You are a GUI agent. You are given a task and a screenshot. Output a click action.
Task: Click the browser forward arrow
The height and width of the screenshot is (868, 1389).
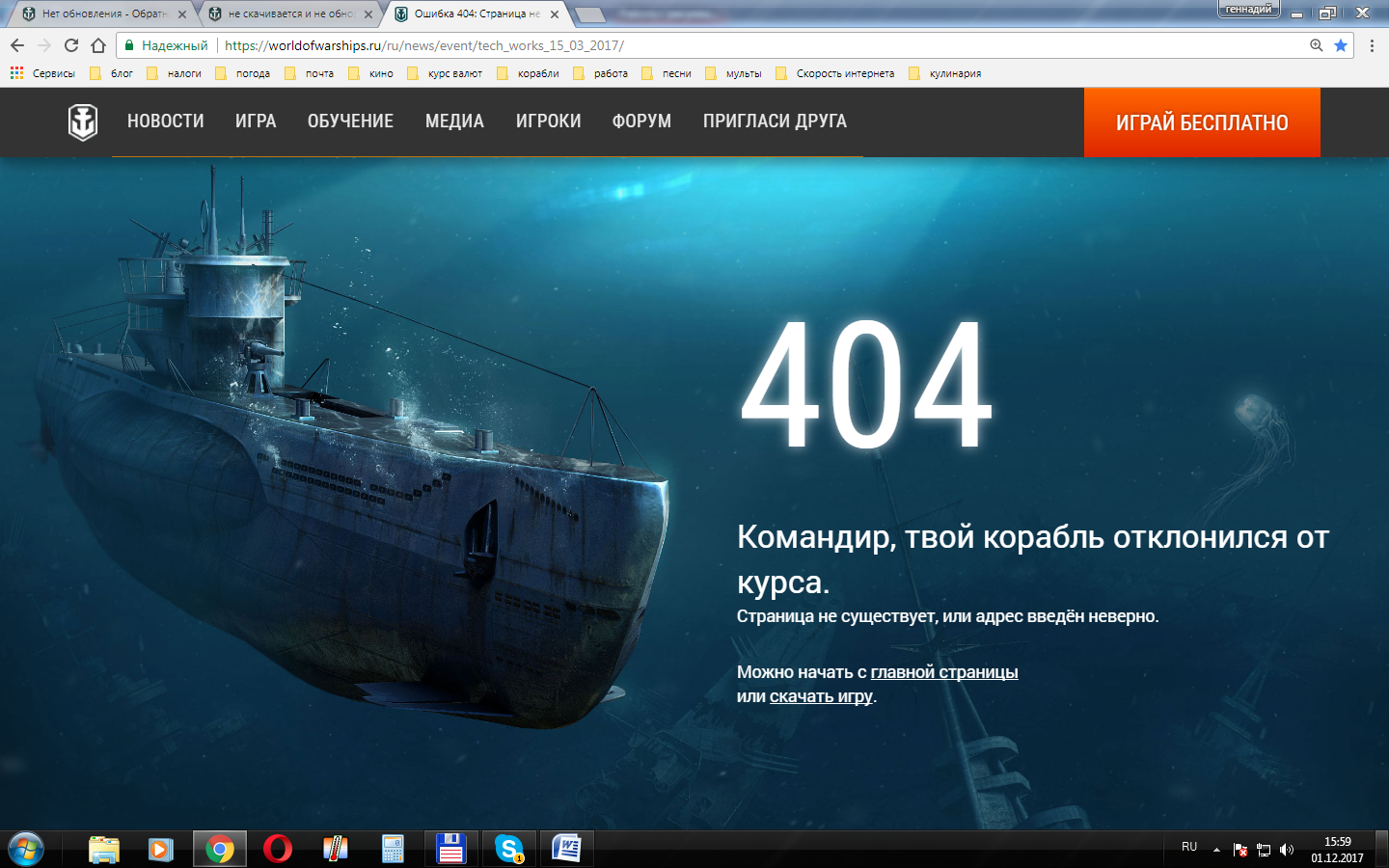pos(44,45)
